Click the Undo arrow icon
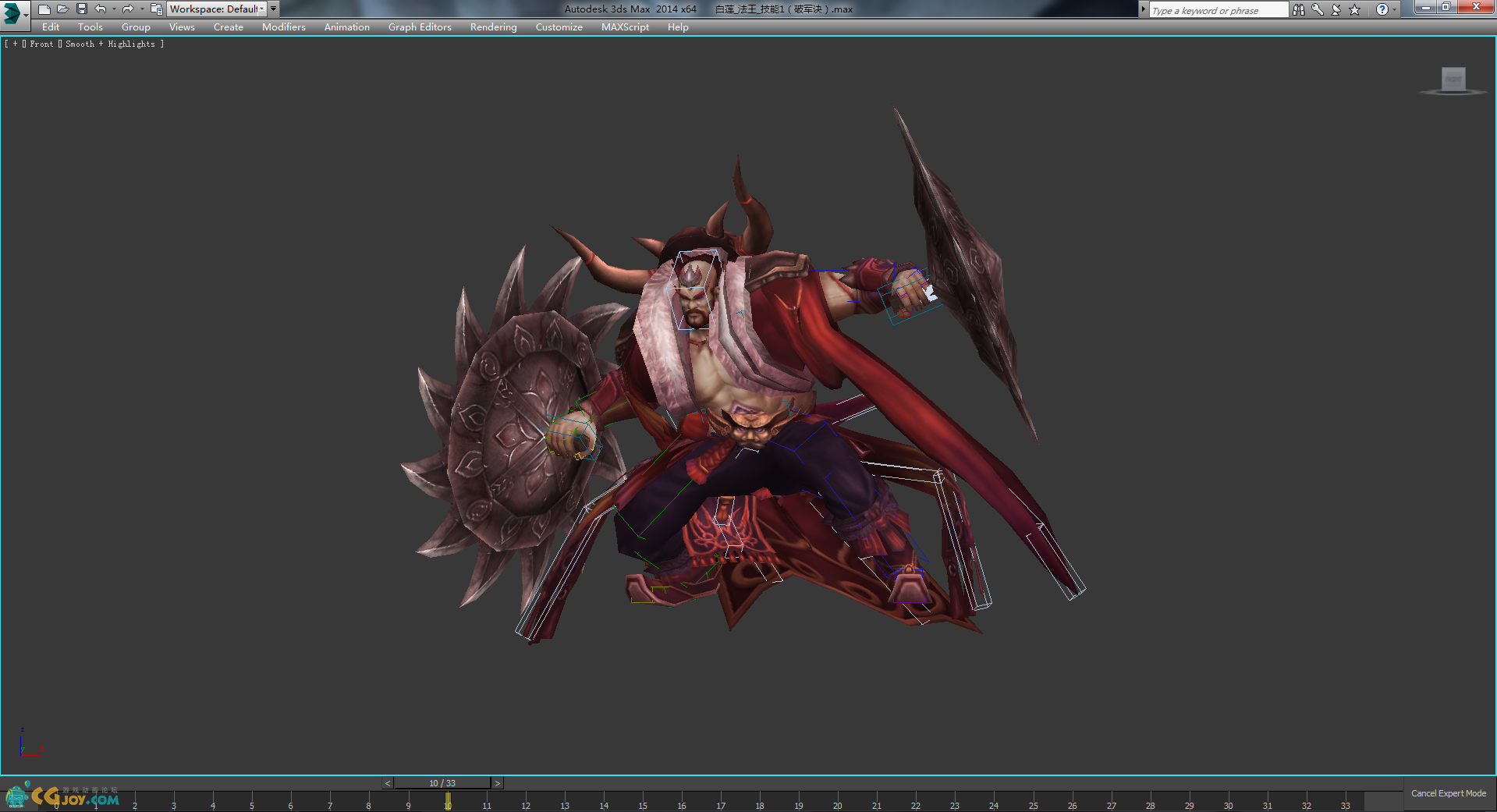Viewport: 1497px width, 812px height. 101,9
